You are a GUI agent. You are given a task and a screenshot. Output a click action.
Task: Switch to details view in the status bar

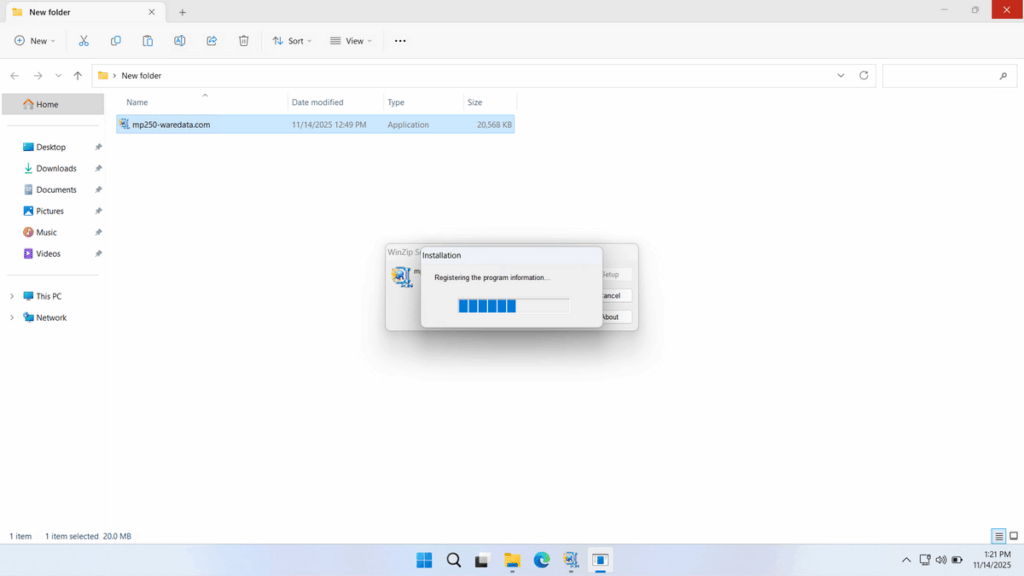(996, 536)
